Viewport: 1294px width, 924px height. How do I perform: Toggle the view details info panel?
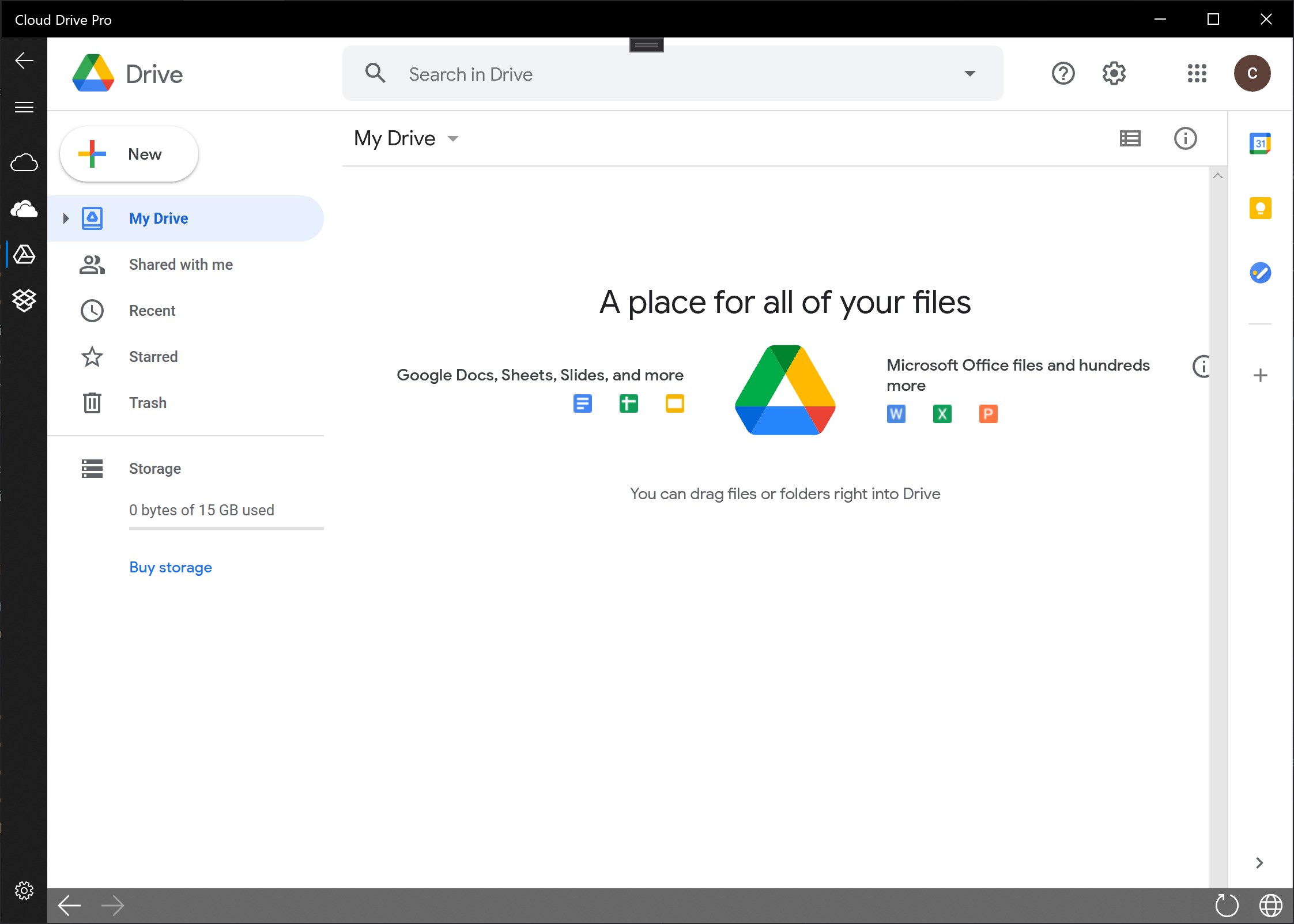[x=1185, y=138]
